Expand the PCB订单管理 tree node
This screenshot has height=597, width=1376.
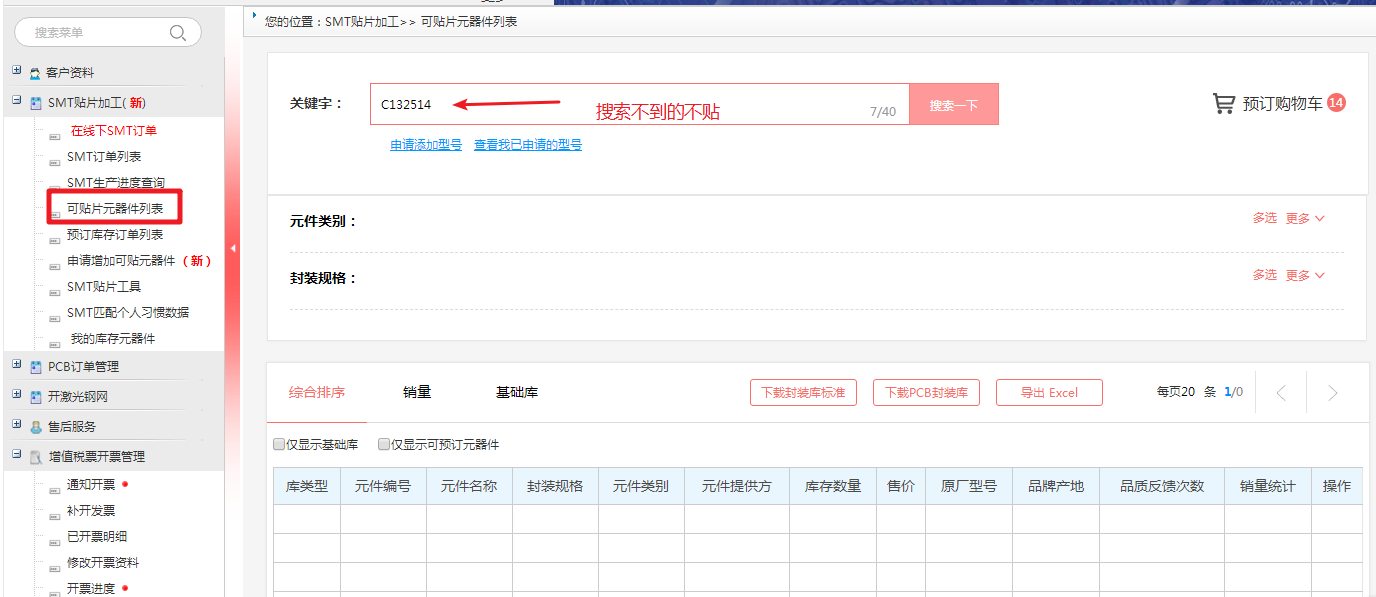point(16,366)
